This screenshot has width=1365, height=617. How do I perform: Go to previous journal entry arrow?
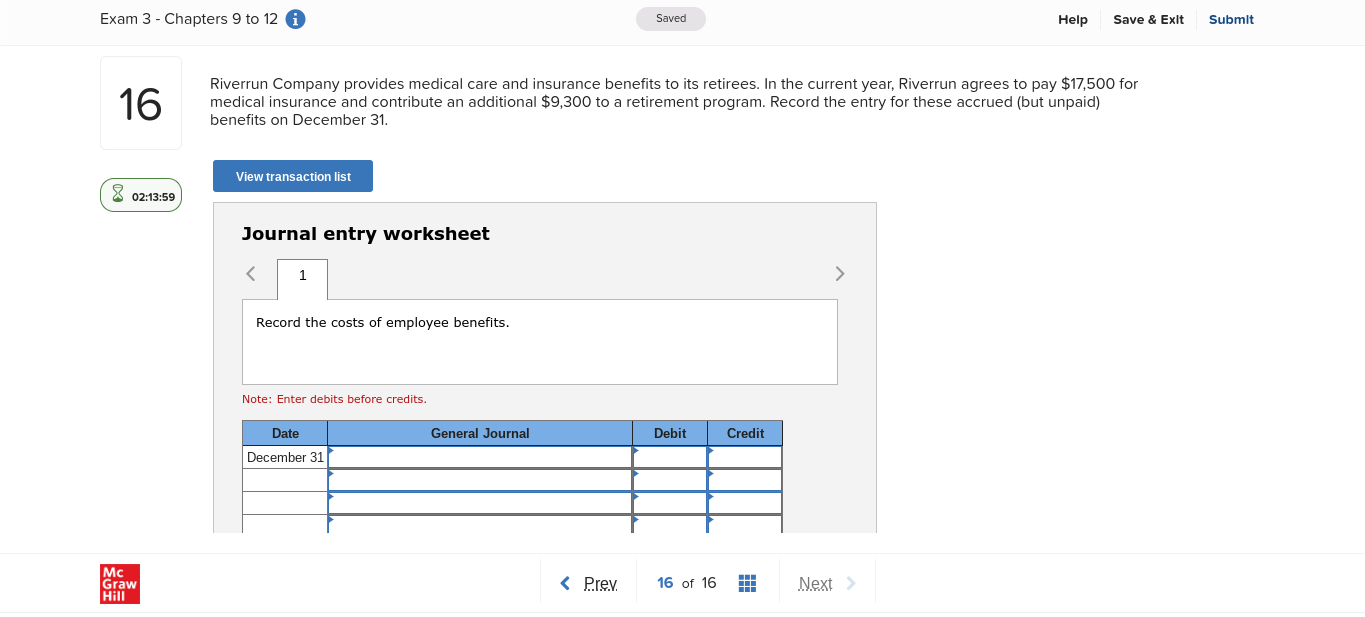pos(251,273)
